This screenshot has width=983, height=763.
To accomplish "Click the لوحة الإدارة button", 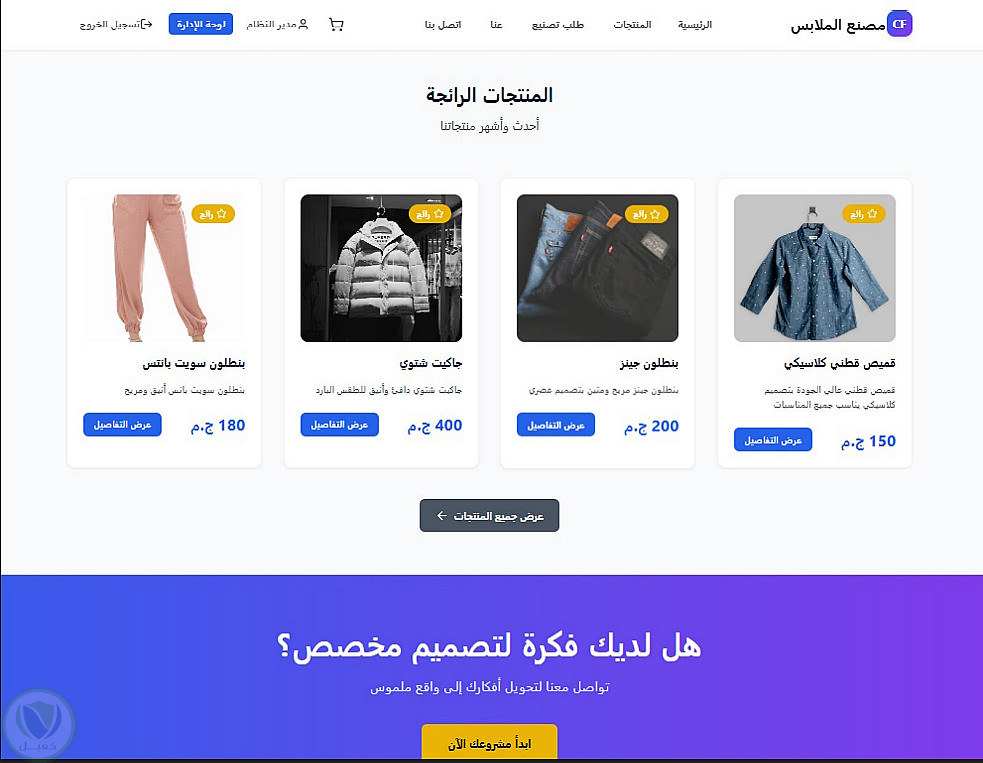I will 201,24.
